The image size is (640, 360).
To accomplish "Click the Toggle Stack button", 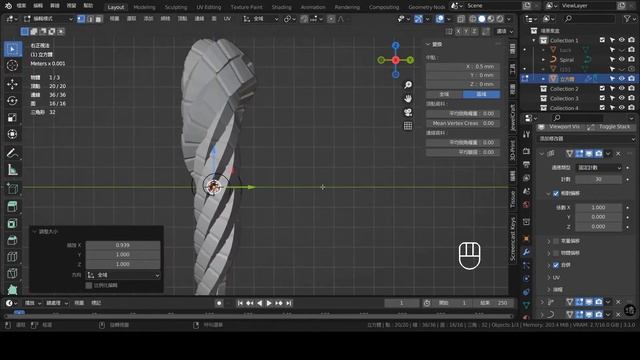I will click(610, 127).
